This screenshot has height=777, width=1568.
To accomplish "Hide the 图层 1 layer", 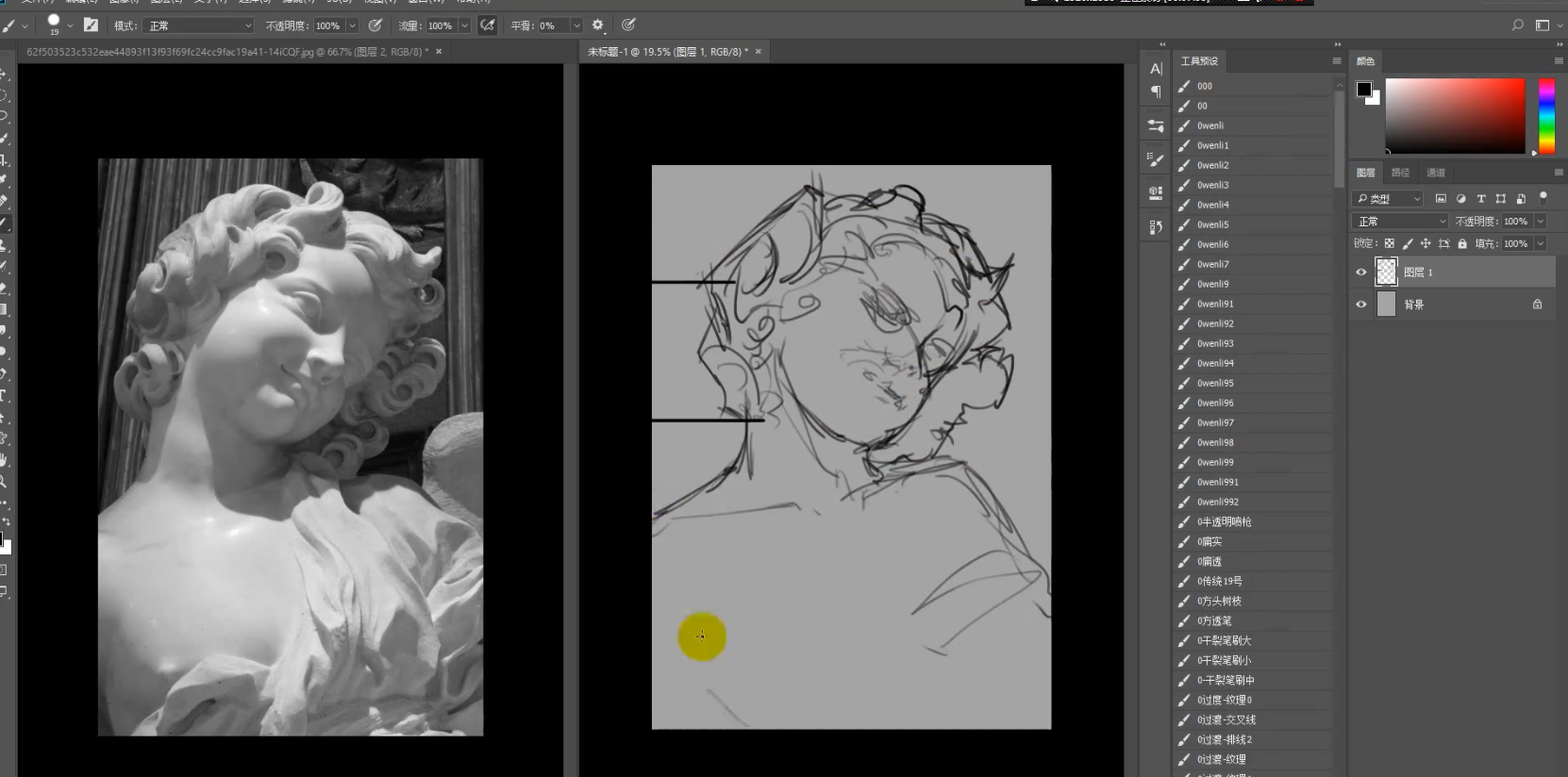I will [x=1360, y=273].
